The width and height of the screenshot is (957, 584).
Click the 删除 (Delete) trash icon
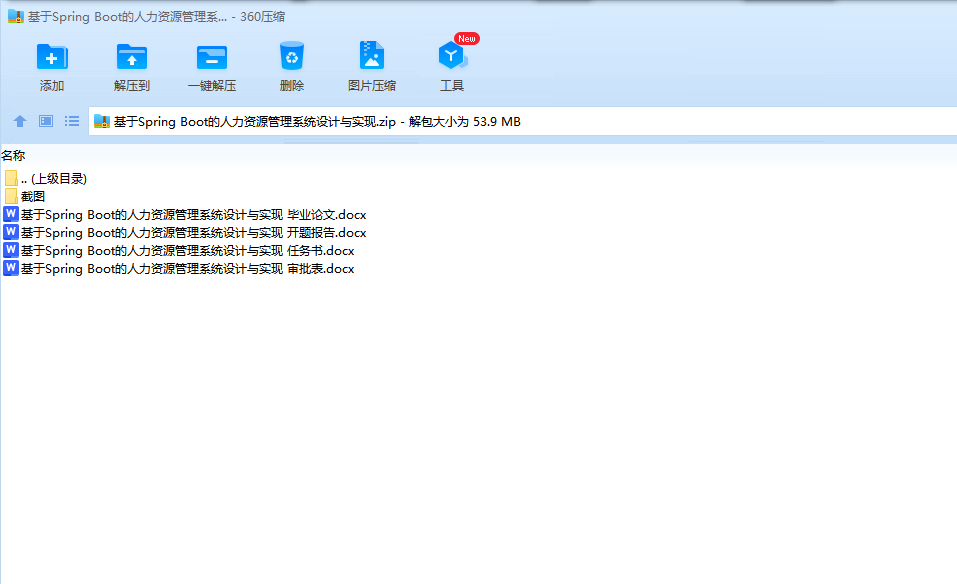pyautogui.click(x=292, y=56)
